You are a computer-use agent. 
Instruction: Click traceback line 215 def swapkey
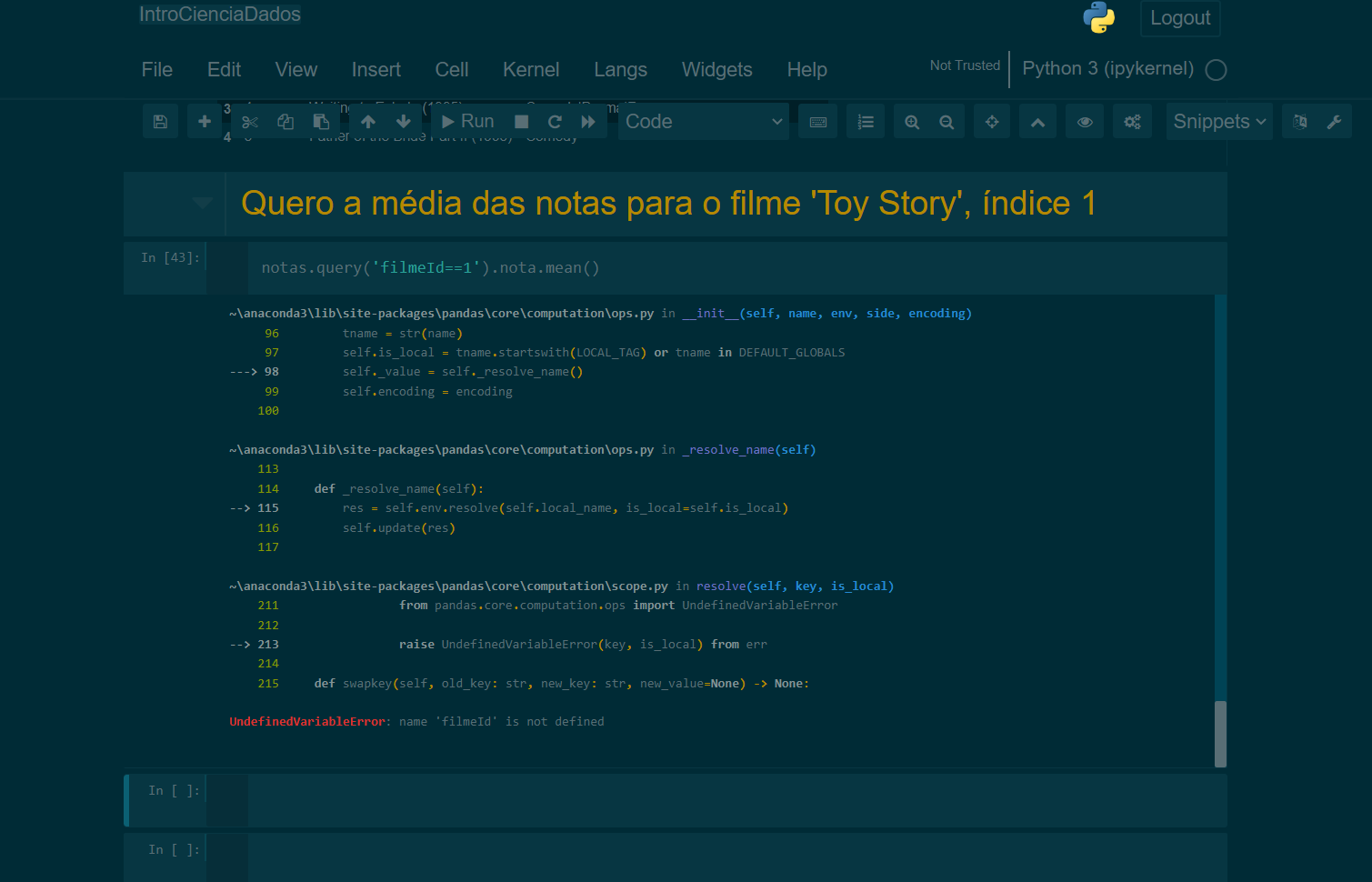[x=561, y=684]
